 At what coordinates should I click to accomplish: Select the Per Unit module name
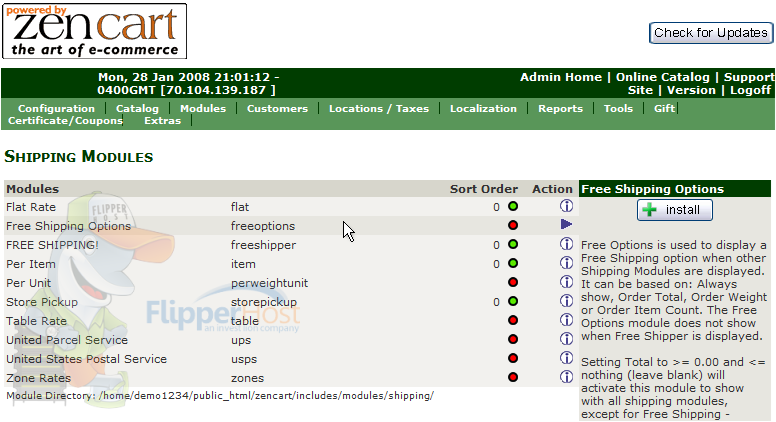pyautogui.click(x=28, y=283)
